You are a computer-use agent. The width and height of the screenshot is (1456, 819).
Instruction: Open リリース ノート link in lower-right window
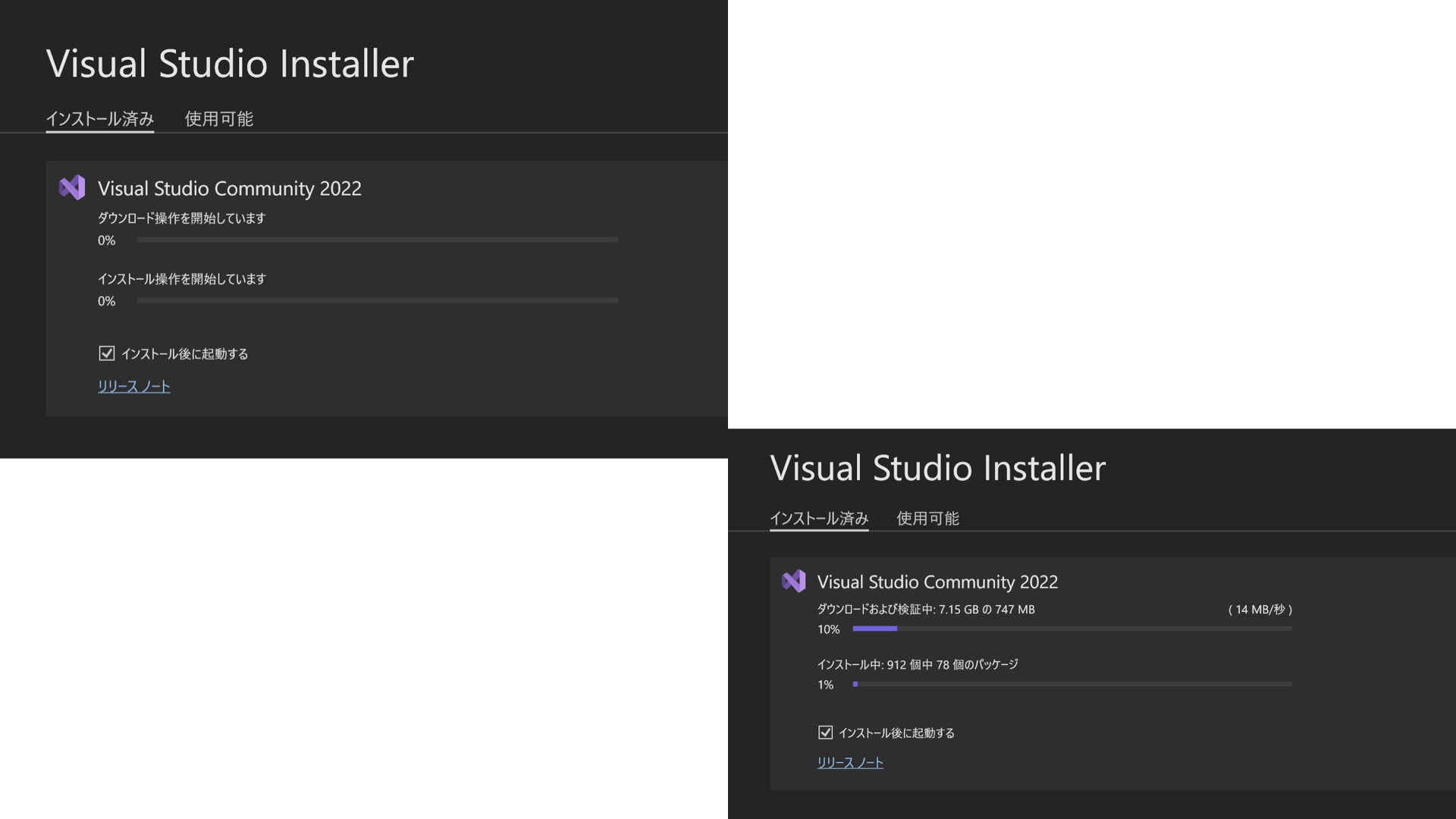click(850, 763)
